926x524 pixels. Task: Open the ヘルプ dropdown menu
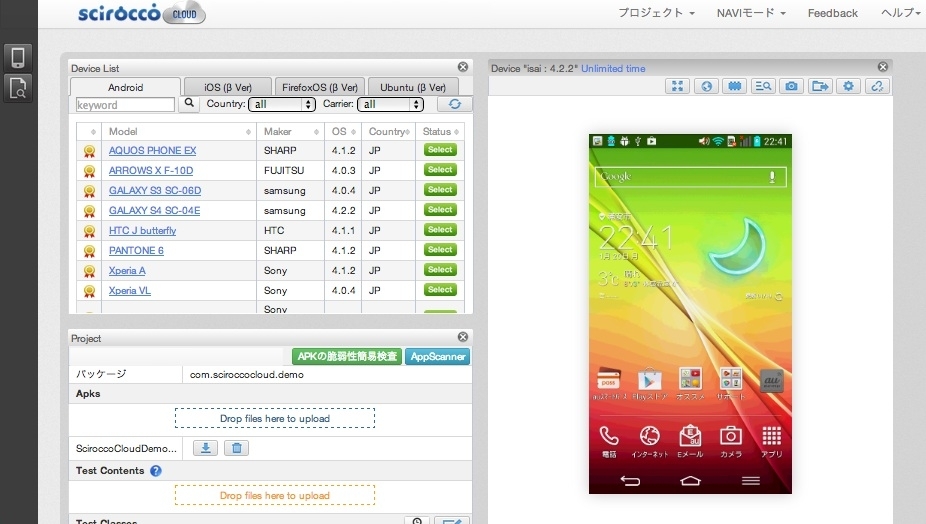pos(901,13)
